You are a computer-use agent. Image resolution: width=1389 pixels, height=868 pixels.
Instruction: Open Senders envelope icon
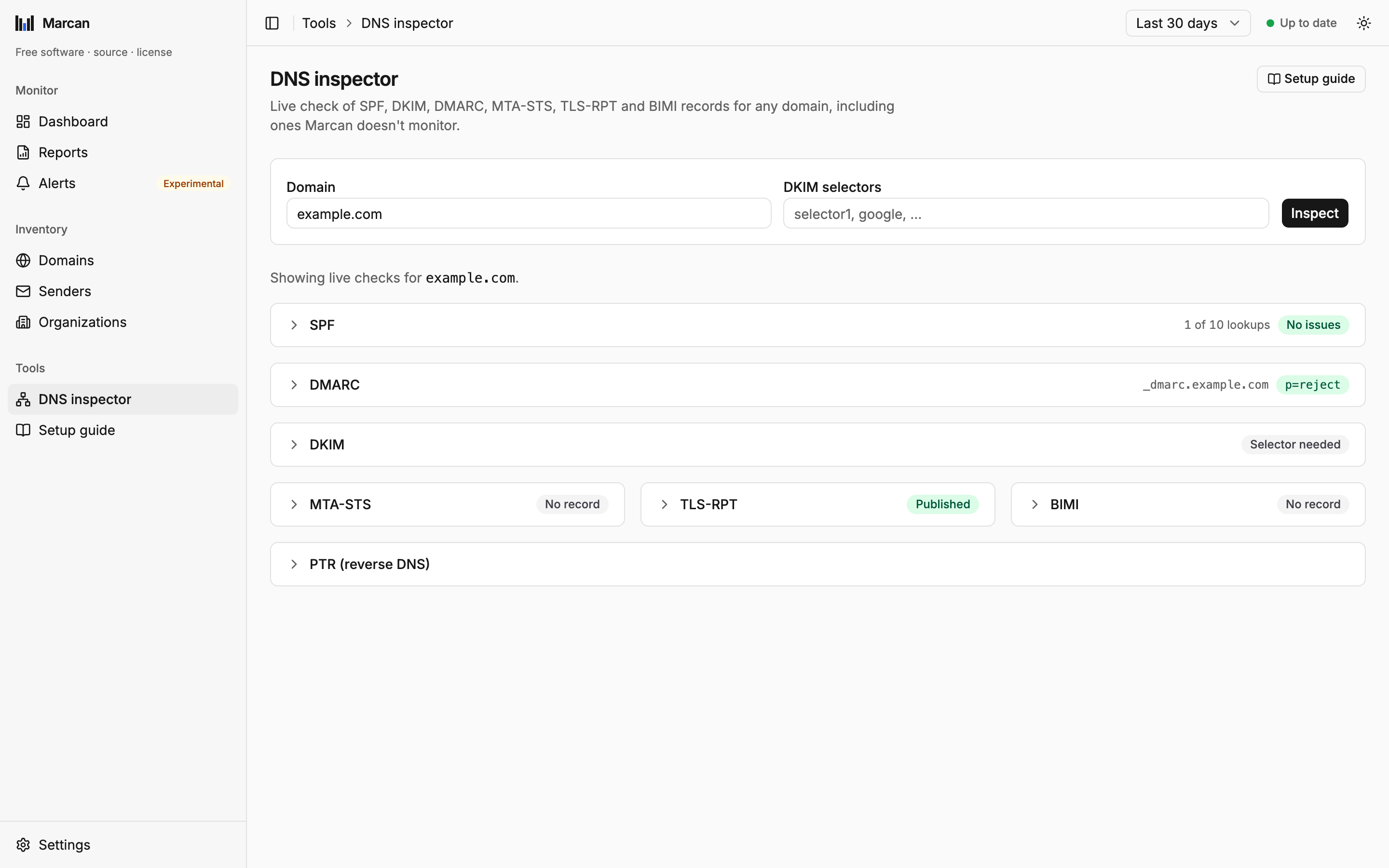click(23, 292)
